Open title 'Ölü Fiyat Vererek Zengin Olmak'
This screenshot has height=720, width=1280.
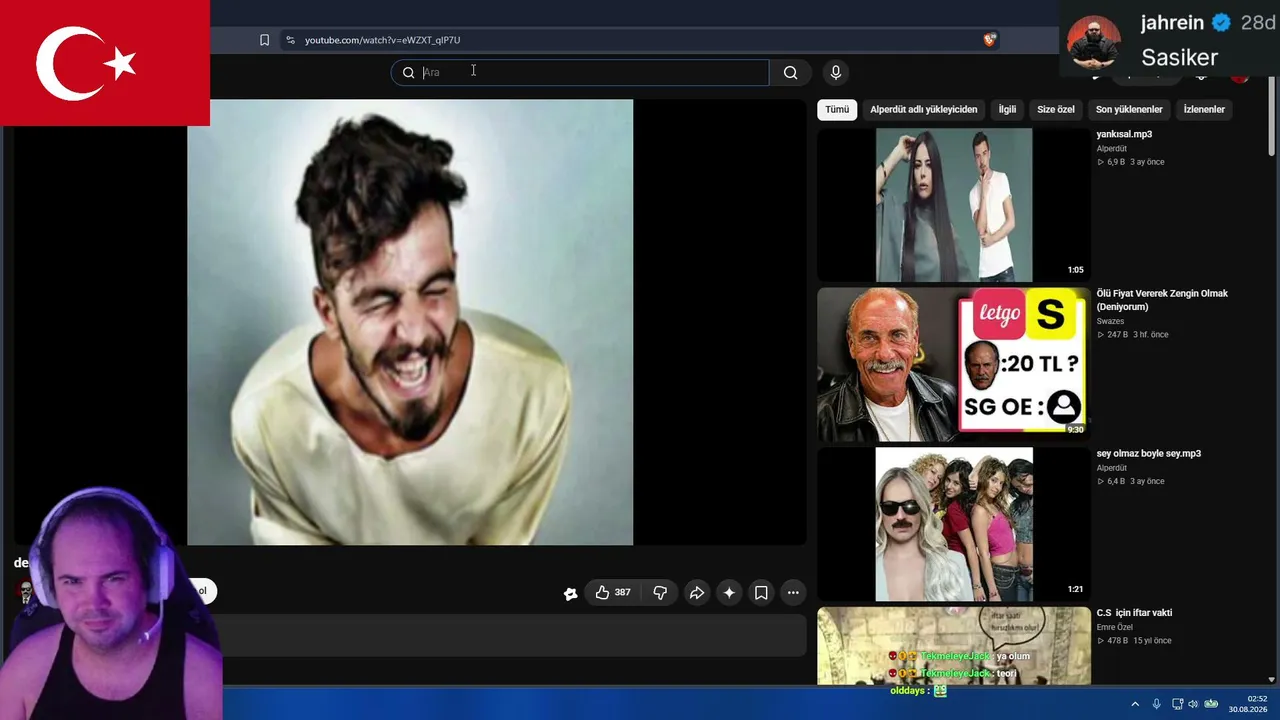pyautogui.click(x=1162, y=300)
